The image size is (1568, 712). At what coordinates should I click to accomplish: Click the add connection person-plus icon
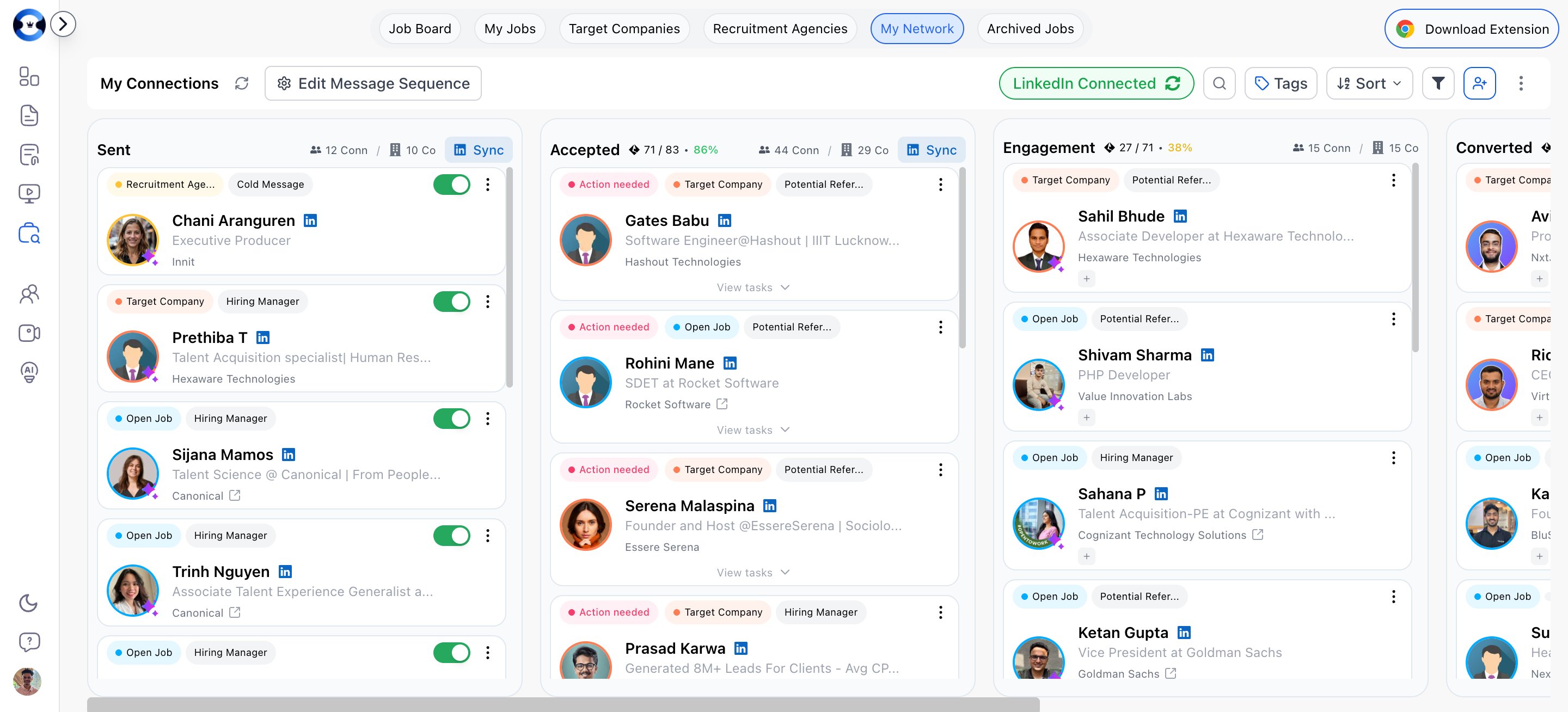click(1479, 83)
